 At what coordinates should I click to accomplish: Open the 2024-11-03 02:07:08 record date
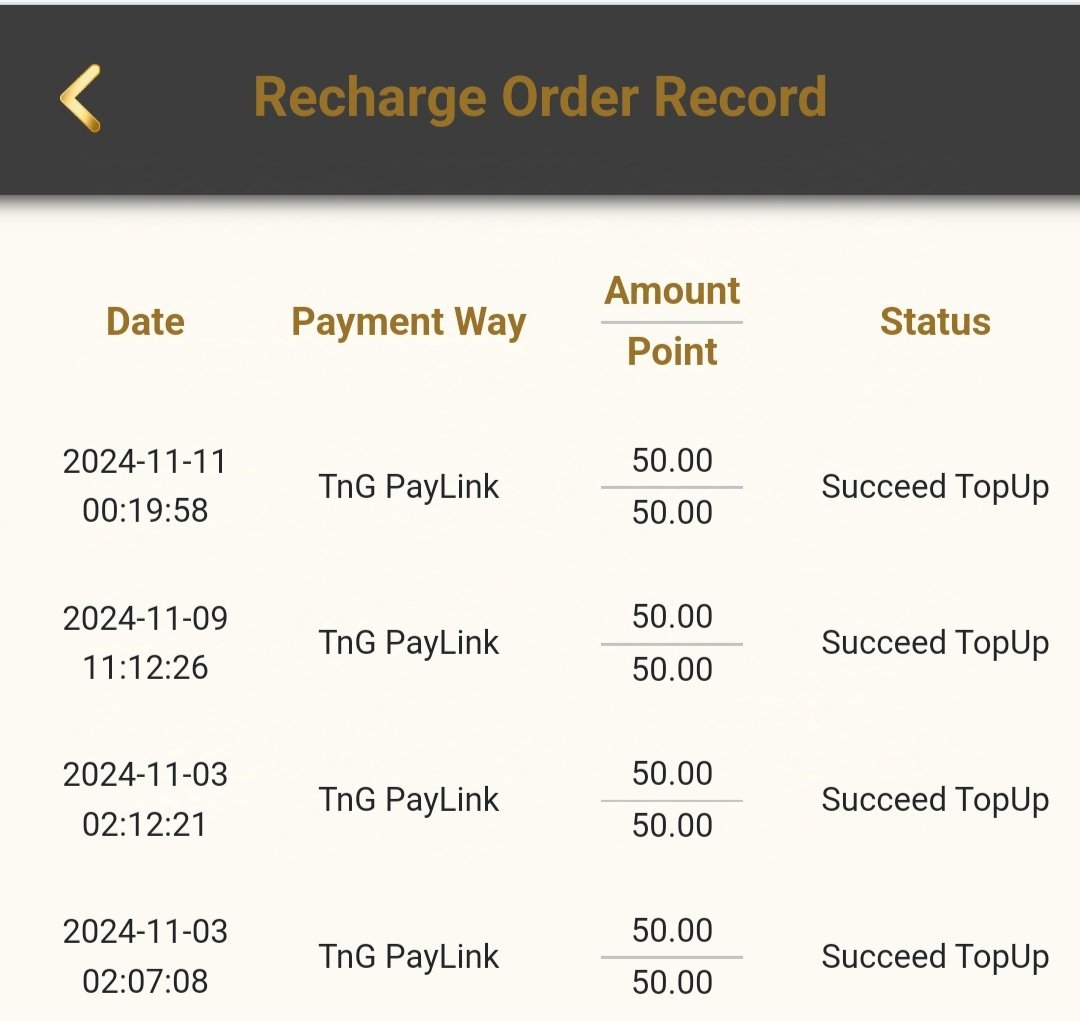coord(145,956)
